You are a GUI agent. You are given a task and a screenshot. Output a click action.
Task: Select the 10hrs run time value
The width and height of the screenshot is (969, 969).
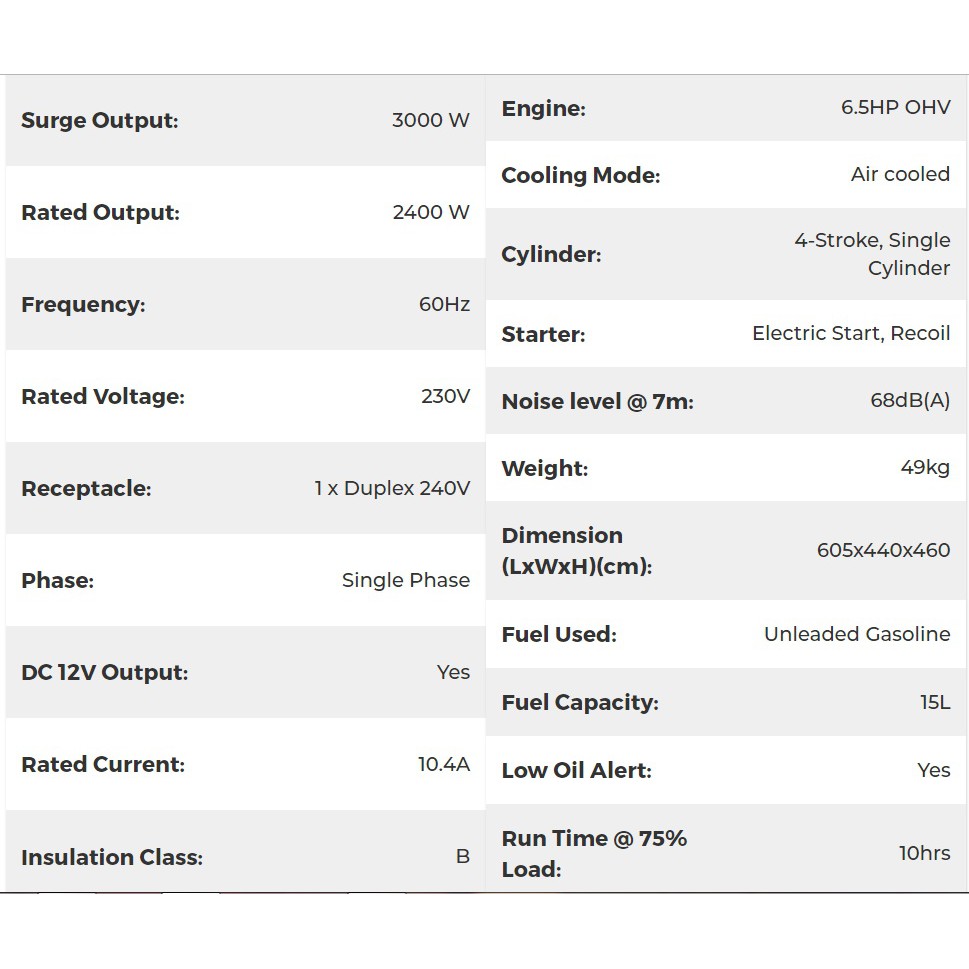tap(924, 854)
